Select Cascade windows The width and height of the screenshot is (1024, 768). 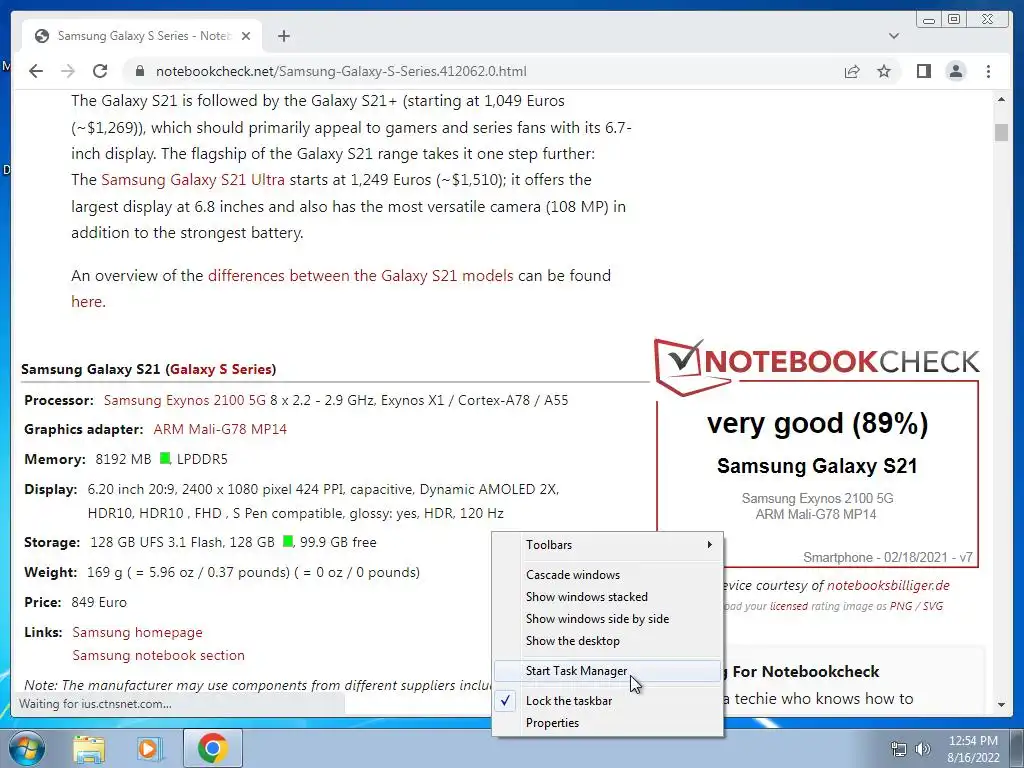607,575
